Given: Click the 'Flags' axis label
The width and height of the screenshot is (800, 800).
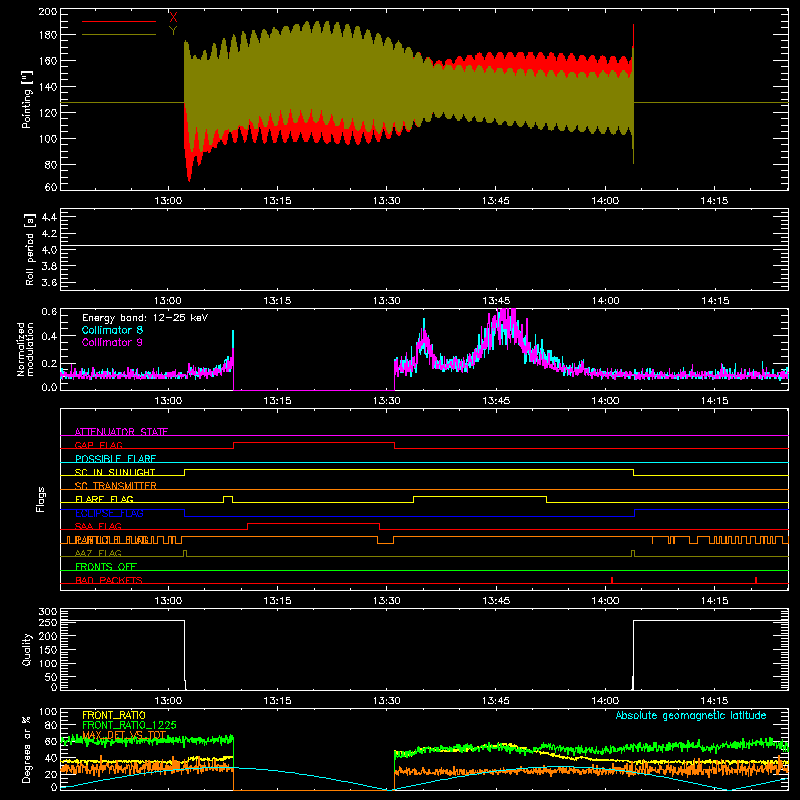Looking at the screenshot, I should (41, 499).
